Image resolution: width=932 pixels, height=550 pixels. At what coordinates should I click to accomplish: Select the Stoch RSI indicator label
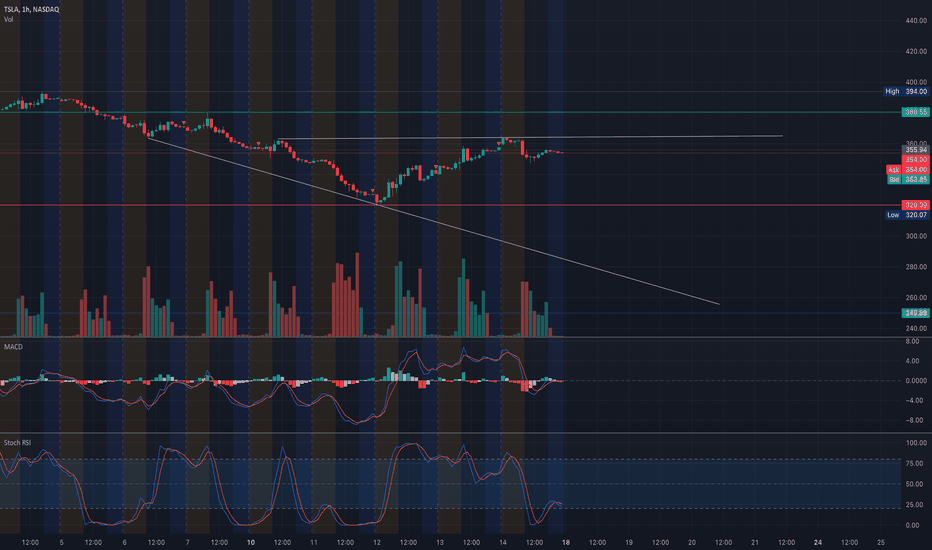tap(17, 443)
